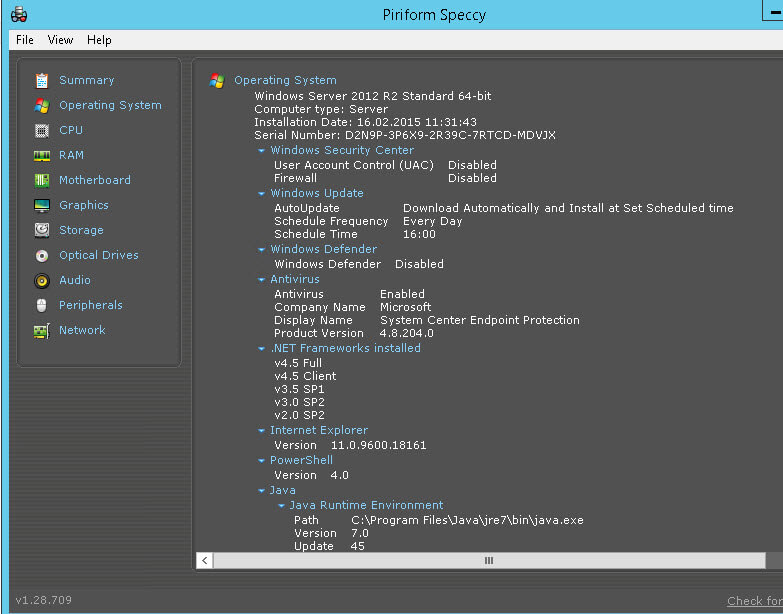
Task: Open the Network section label
Action: coord(82,329)
